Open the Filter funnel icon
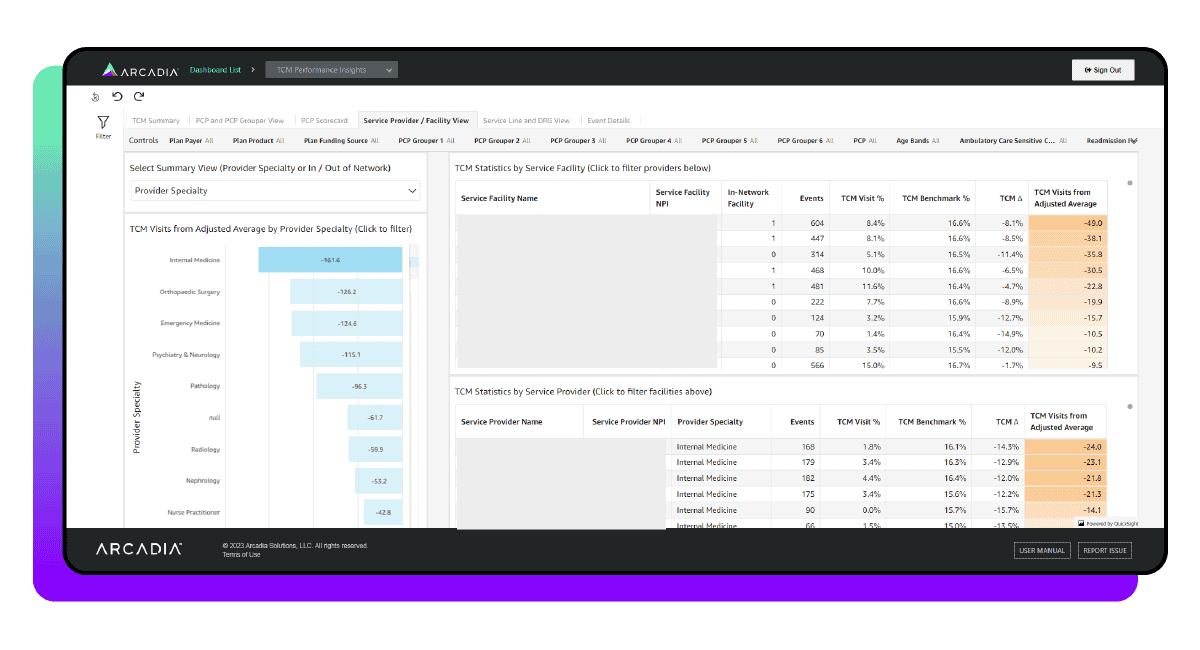The image size is (1200, 650). (x=103, y=122)
